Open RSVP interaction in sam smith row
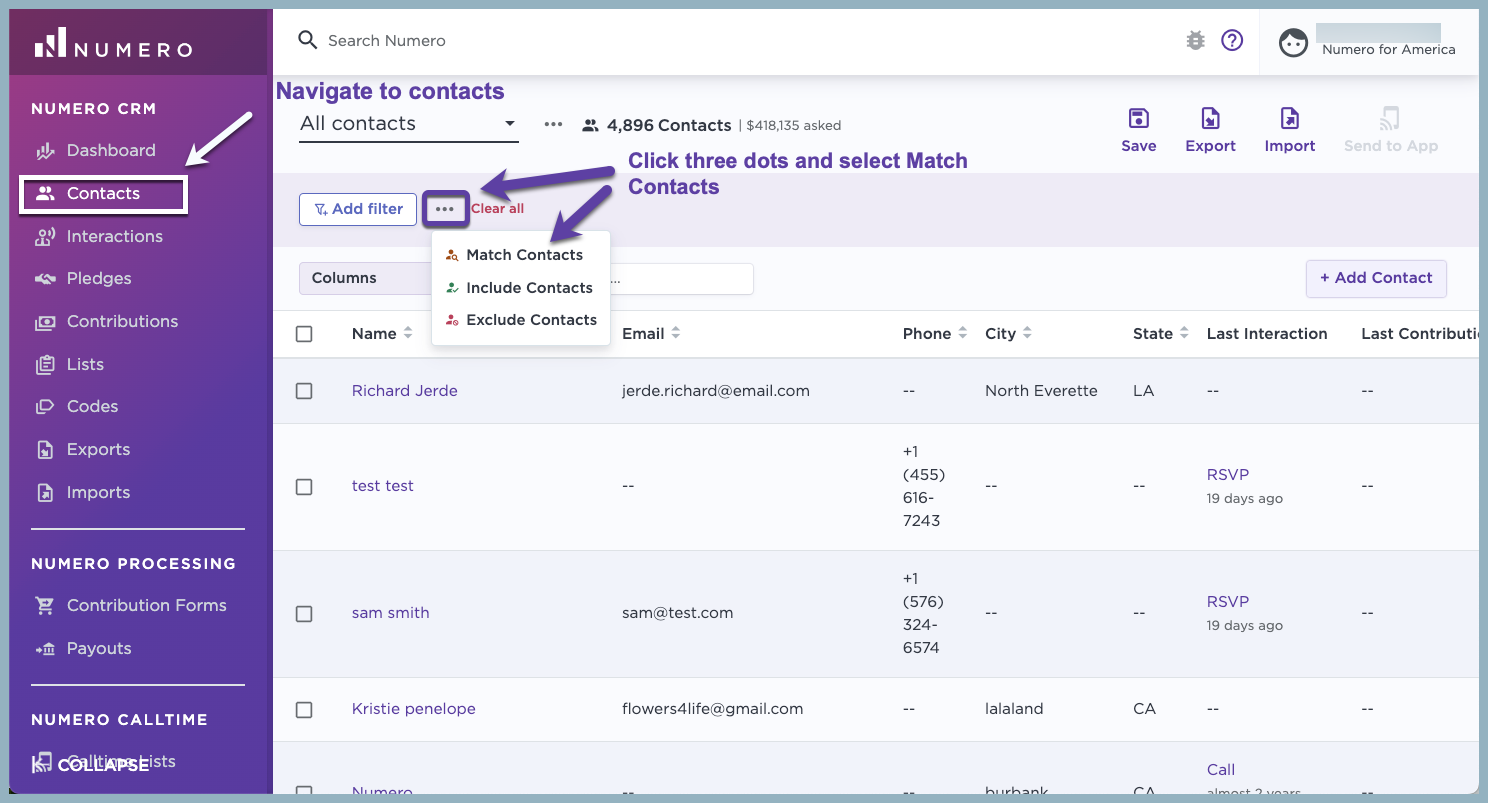This screenshot has width=1488, height=803. [1228, 602]
